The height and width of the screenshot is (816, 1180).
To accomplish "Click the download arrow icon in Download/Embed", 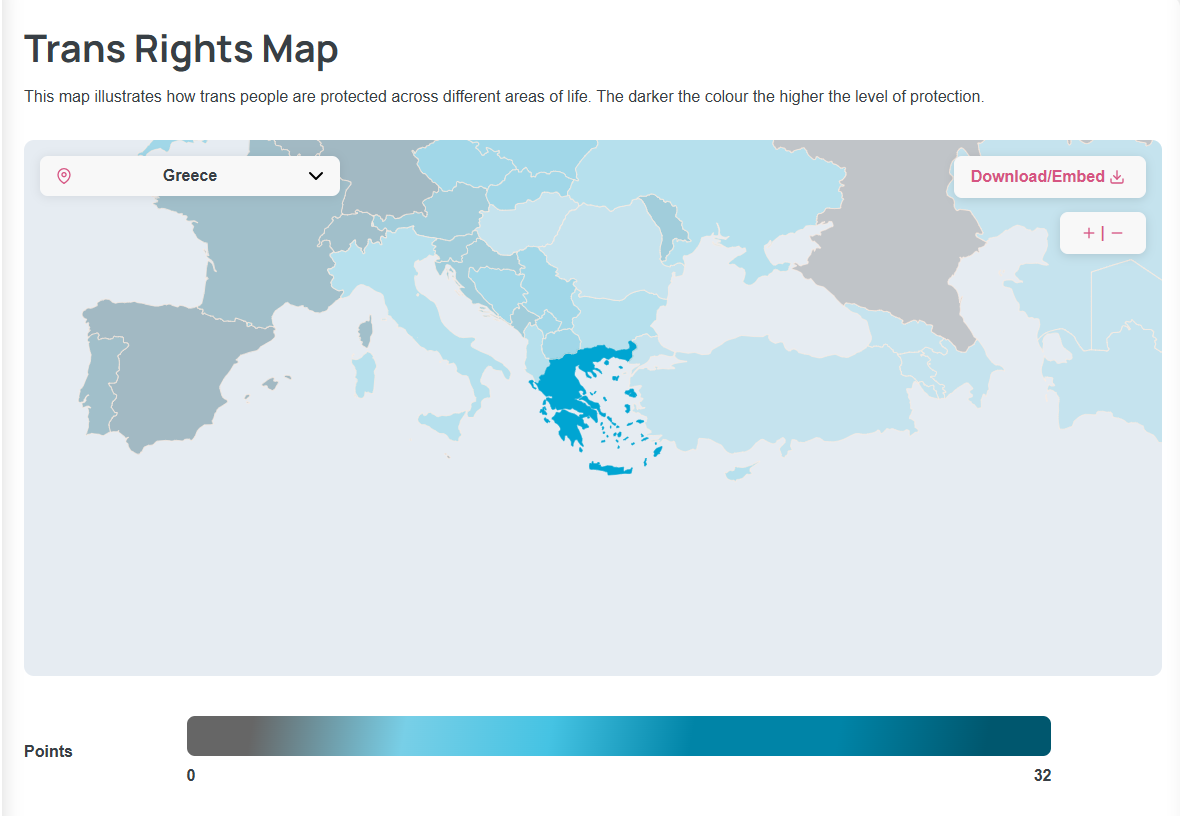I will tap(1118, 177).
